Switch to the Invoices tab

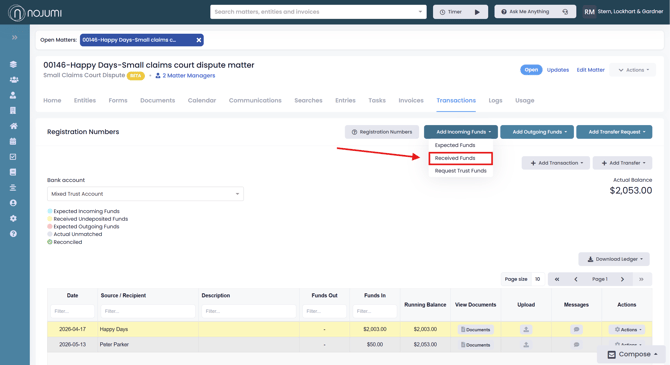click(x=411, y=100)
